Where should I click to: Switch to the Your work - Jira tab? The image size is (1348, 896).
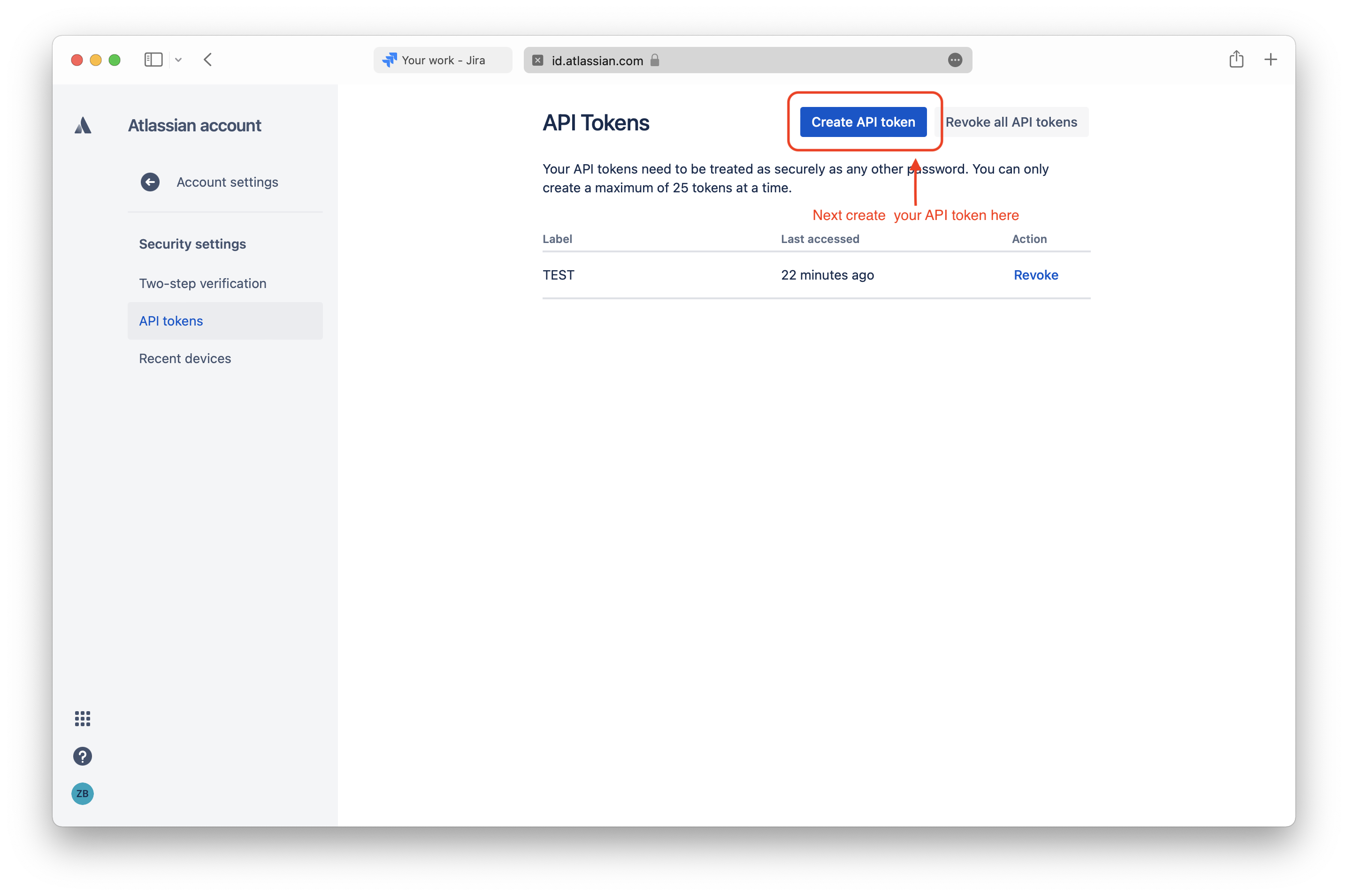tap(443, 60)
